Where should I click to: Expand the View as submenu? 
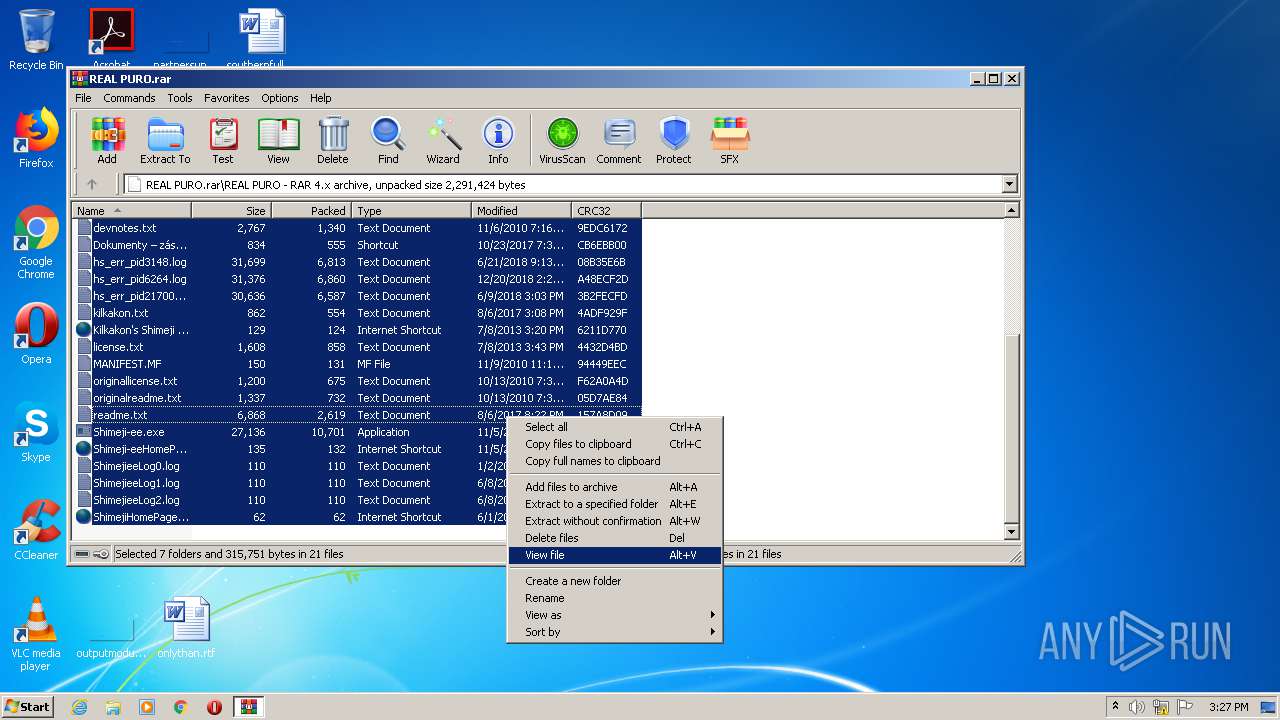(614, 615)
